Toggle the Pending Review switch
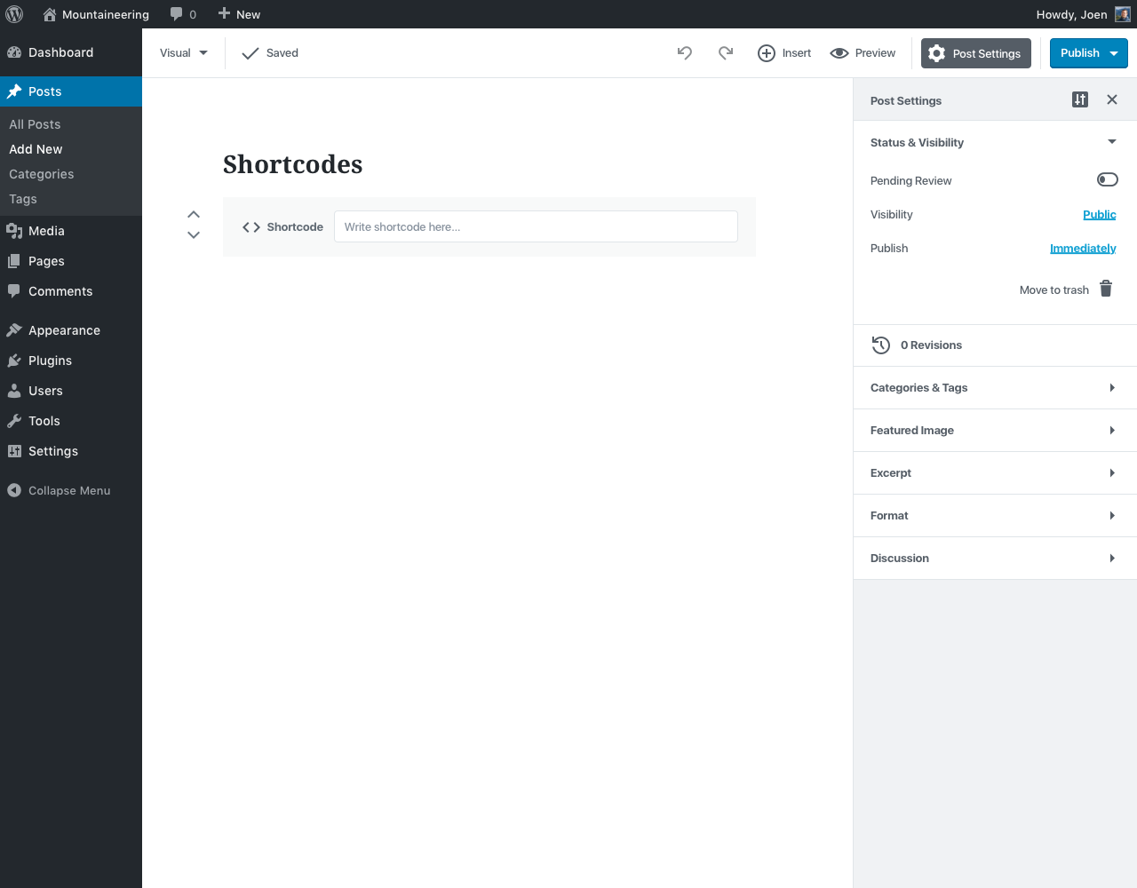The height and width of the screenshot is (888, 1137). pos(1107,180)
